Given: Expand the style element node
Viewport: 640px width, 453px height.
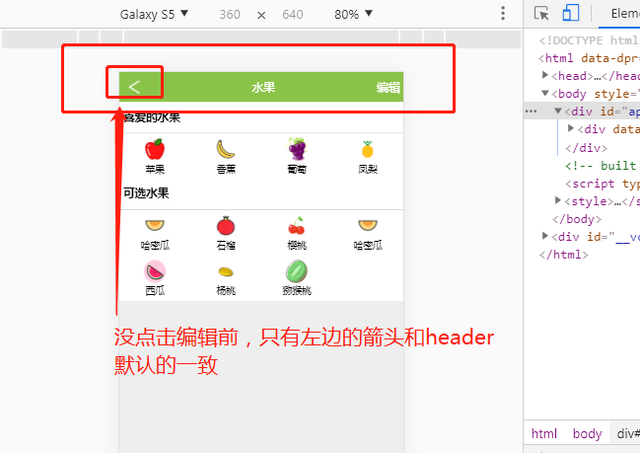Looking at the screenshot, I should point(558,200).
